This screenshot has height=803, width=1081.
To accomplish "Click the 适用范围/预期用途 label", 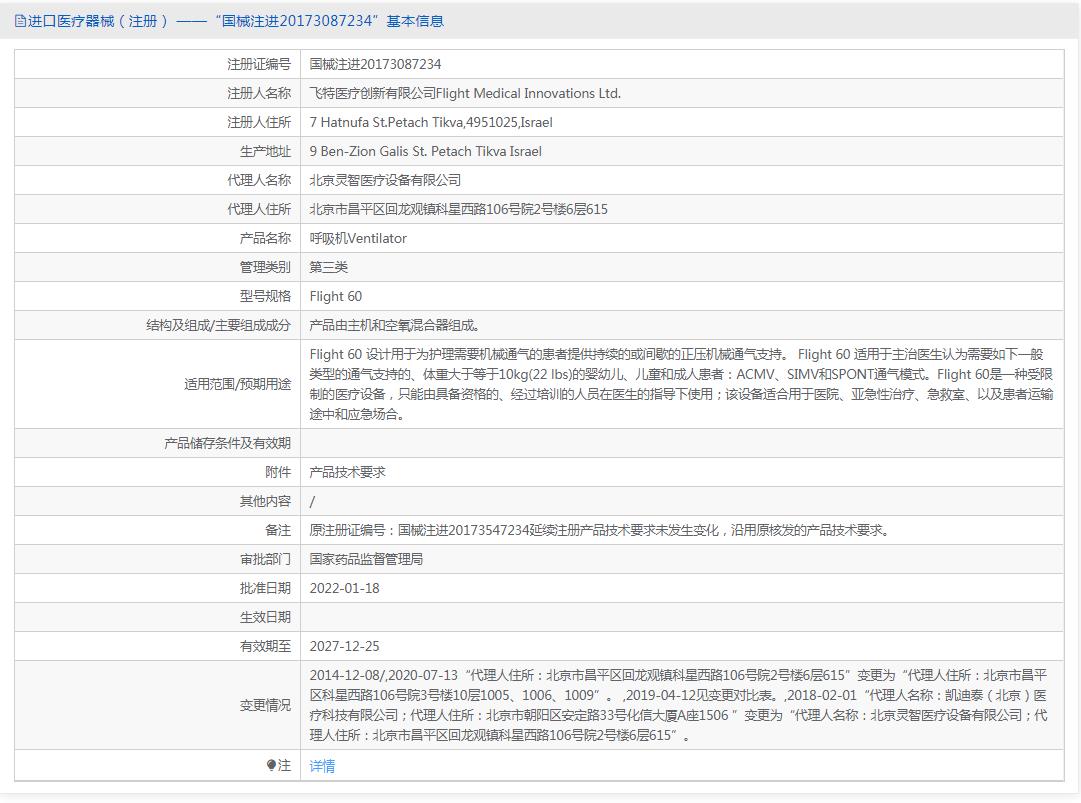I will [237, 384].
